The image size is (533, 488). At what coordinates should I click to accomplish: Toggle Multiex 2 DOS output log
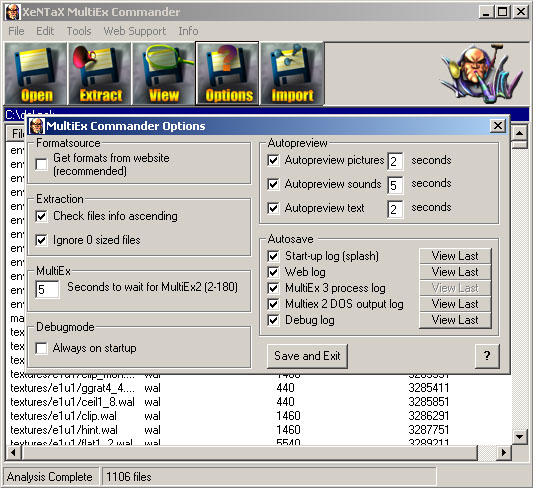[x=273, y=304]
